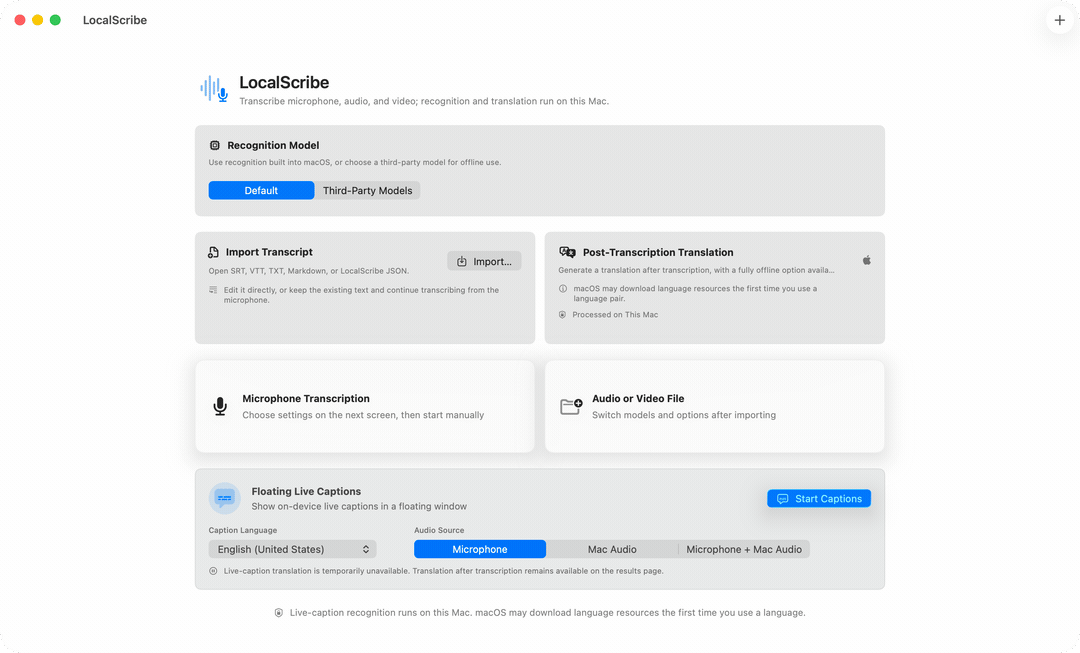Click the Import Transcript document icon

click(214, 252)
